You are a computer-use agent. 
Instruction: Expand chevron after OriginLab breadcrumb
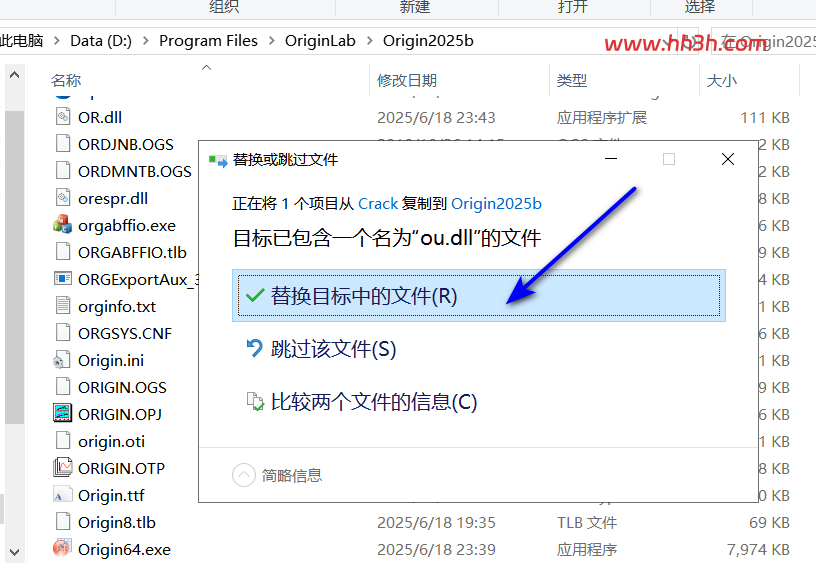[369, 41]
